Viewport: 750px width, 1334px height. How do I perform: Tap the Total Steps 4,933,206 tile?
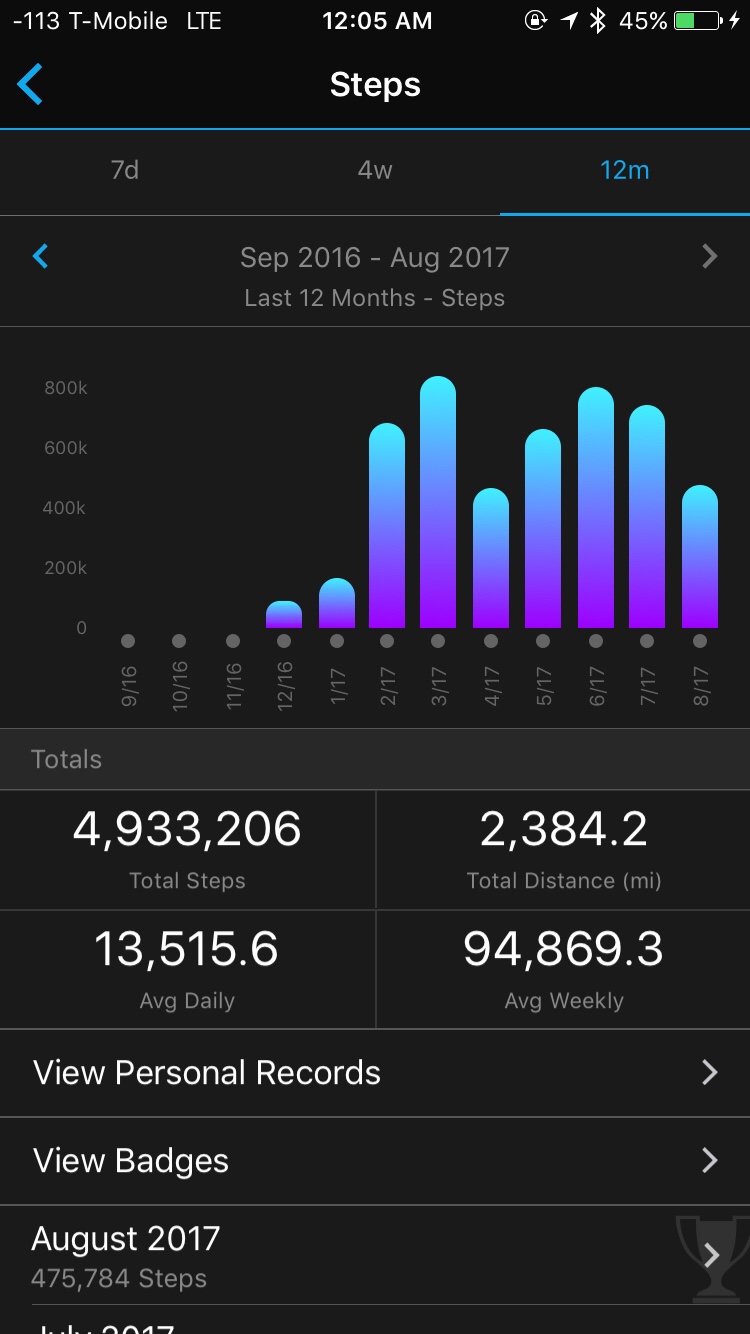(x=187, y=850)
